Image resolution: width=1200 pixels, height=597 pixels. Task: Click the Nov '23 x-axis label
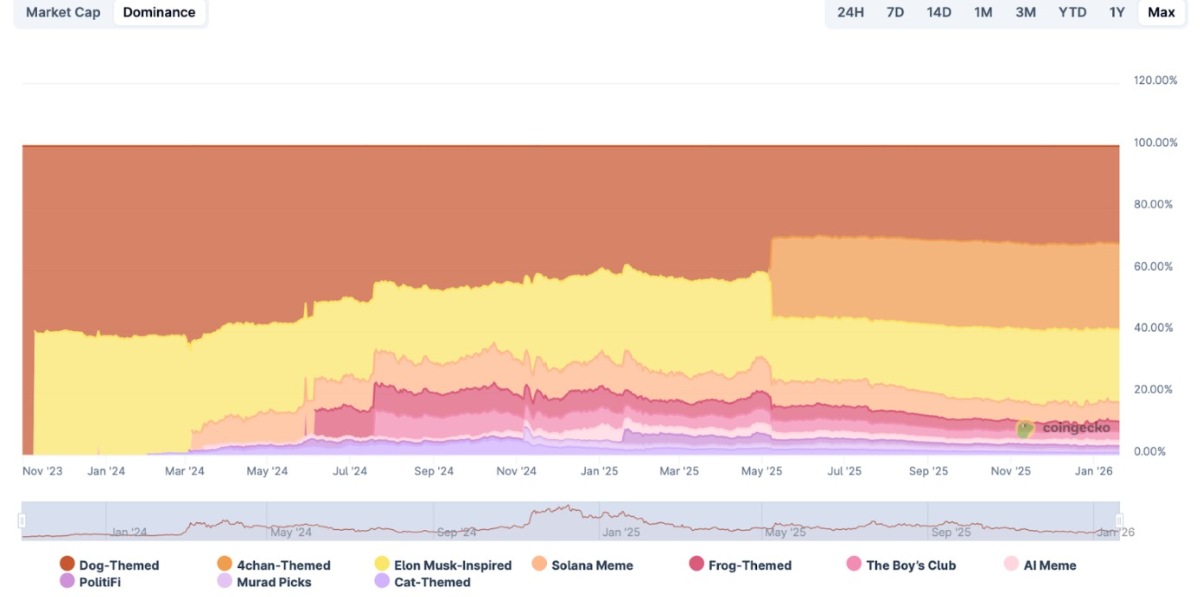point(42,470)
